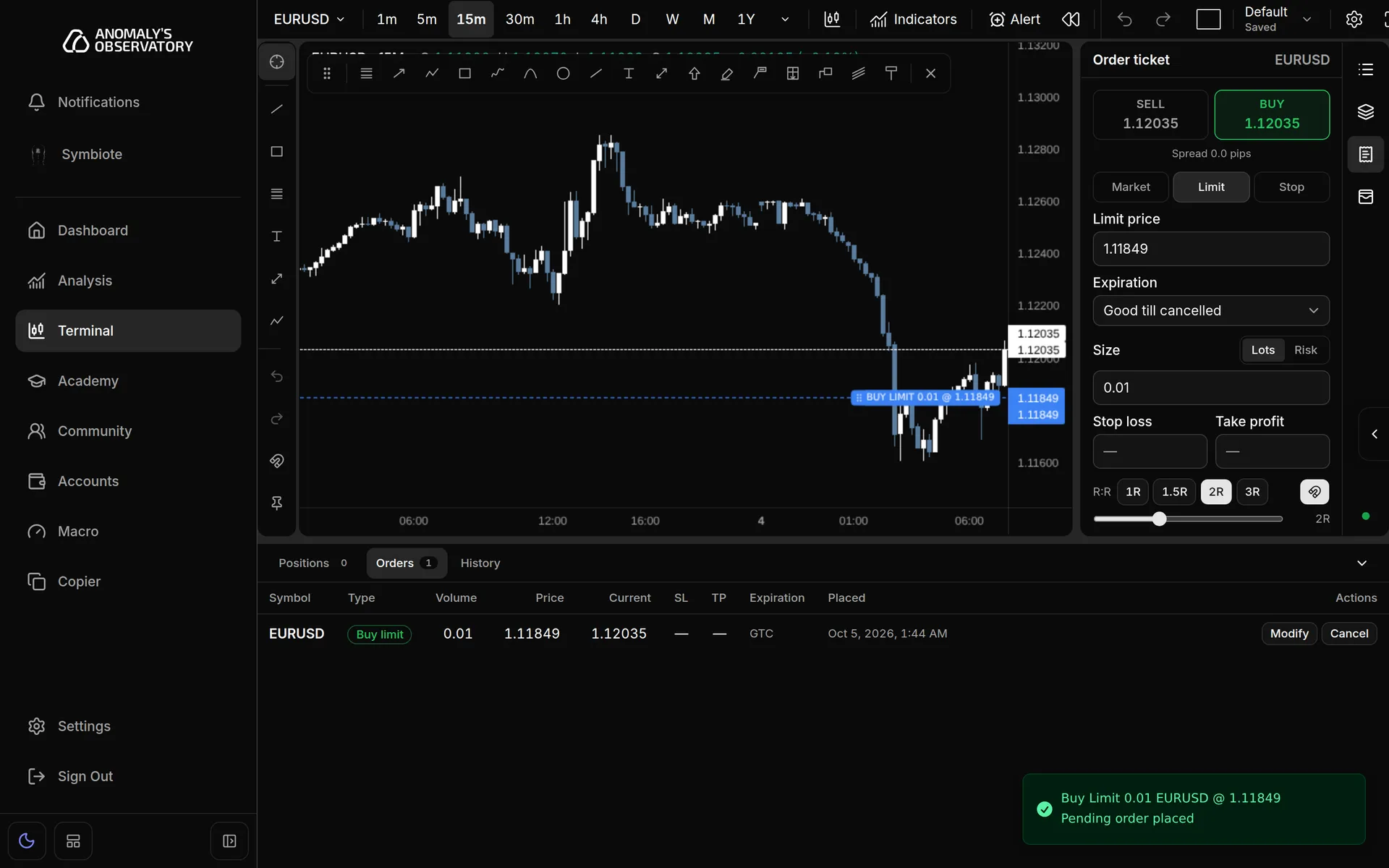The width and height of the screenshot is (1389, 868).
Task: Open the Default layout dropdown
Action: coord(1278,20)
